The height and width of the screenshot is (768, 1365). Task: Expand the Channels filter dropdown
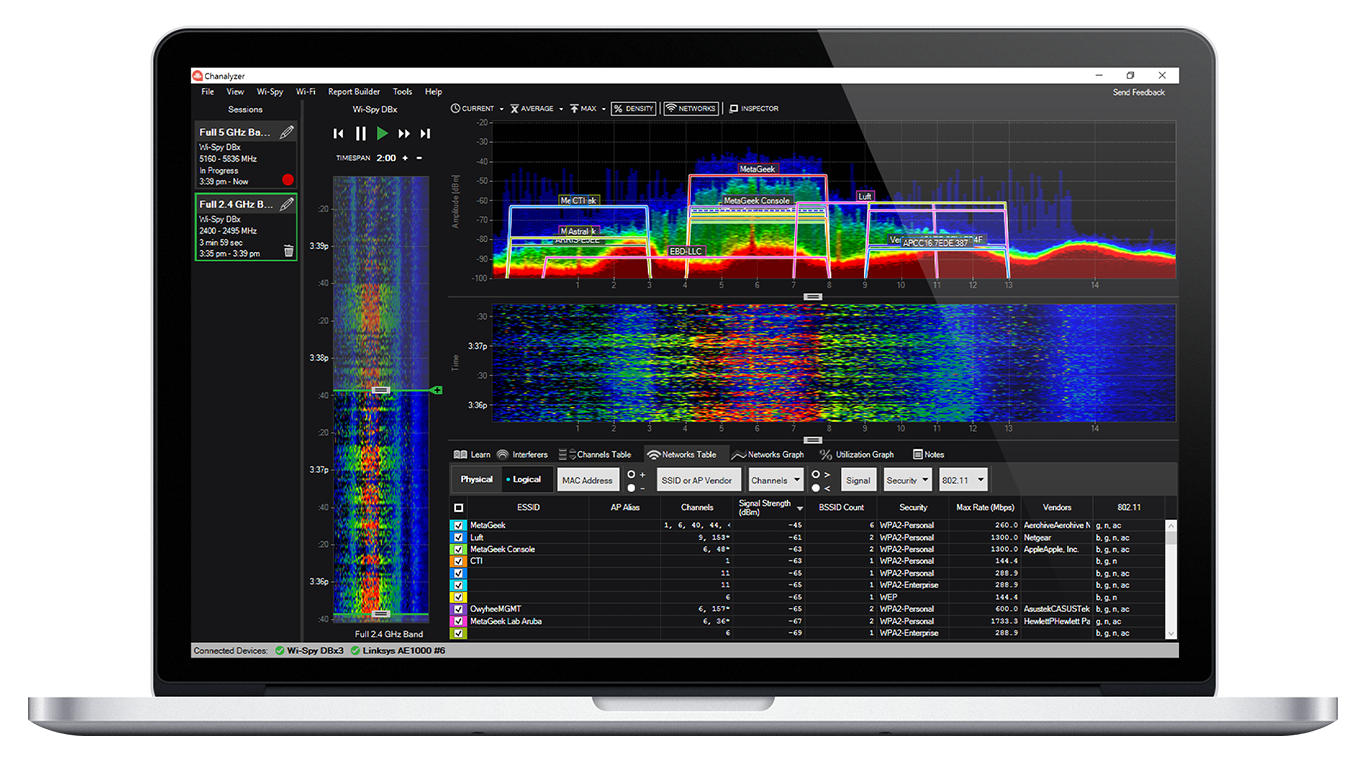tap(776, 479)
